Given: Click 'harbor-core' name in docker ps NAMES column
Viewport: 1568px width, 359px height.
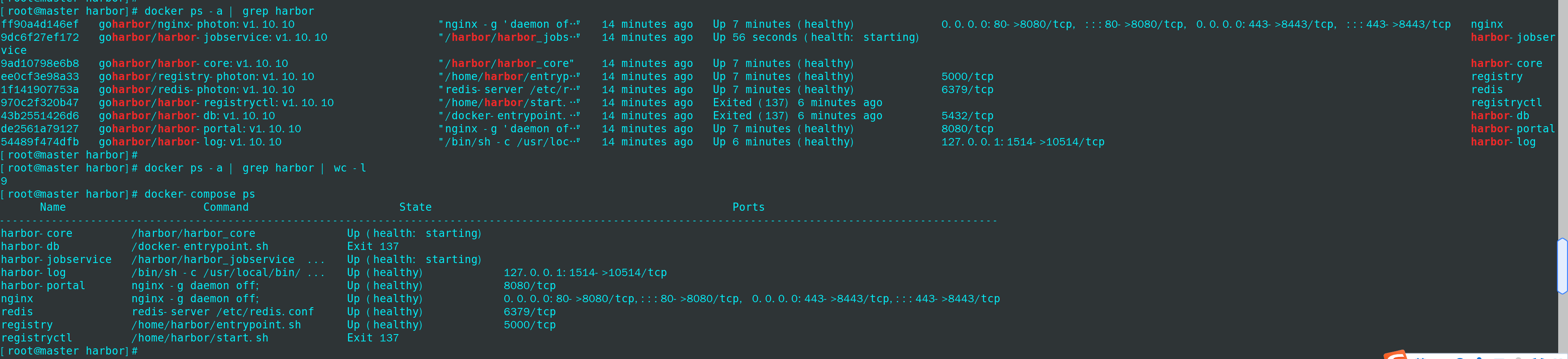Looking at the screenshot, I should coord(1506,63).
